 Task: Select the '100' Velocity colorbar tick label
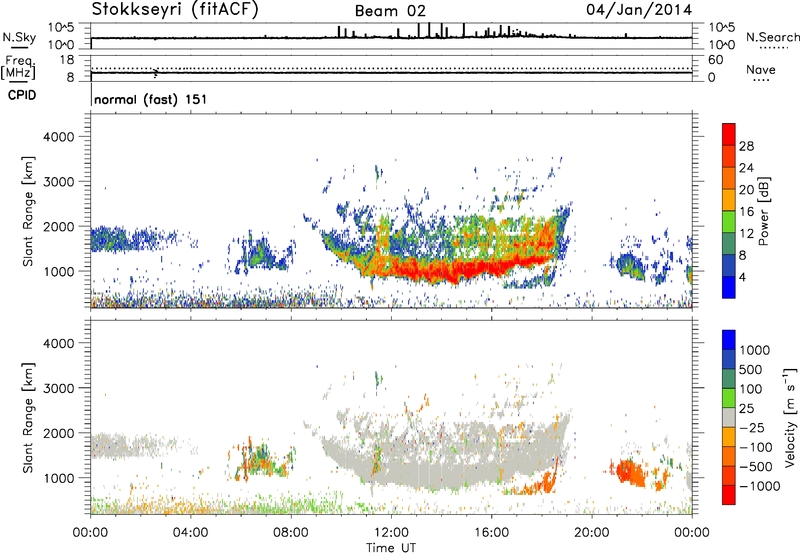click(750, 389)
